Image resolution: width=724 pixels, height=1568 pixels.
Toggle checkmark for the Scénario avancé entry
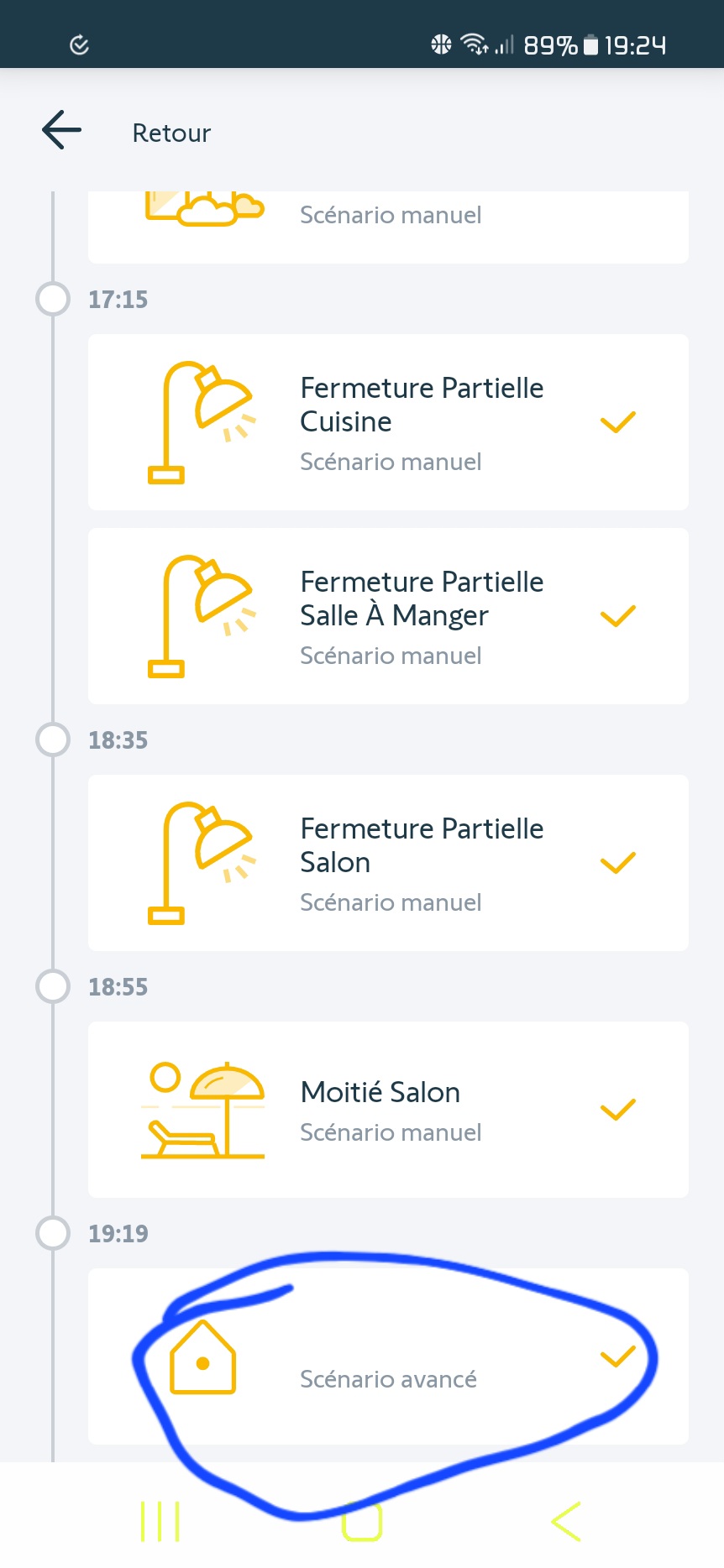tap(618, 1356)
